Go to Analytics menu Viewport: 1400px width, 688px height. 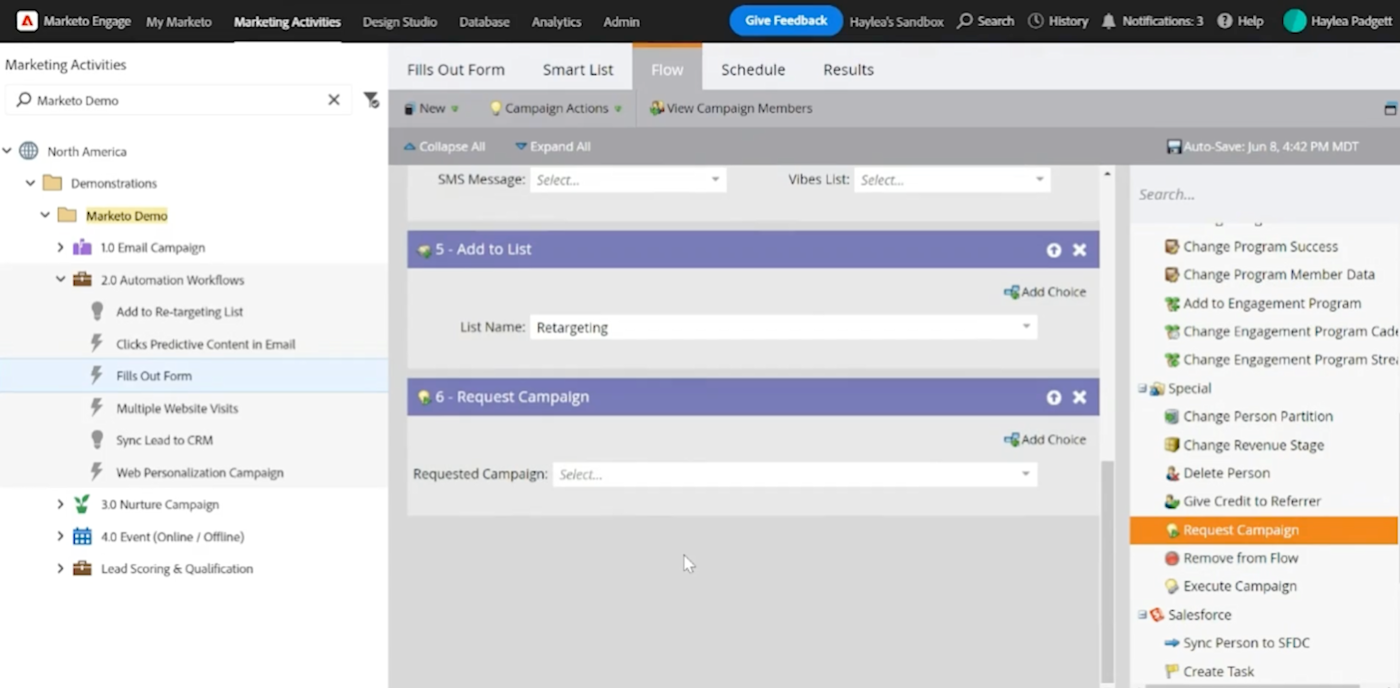[x=556, y=21]
